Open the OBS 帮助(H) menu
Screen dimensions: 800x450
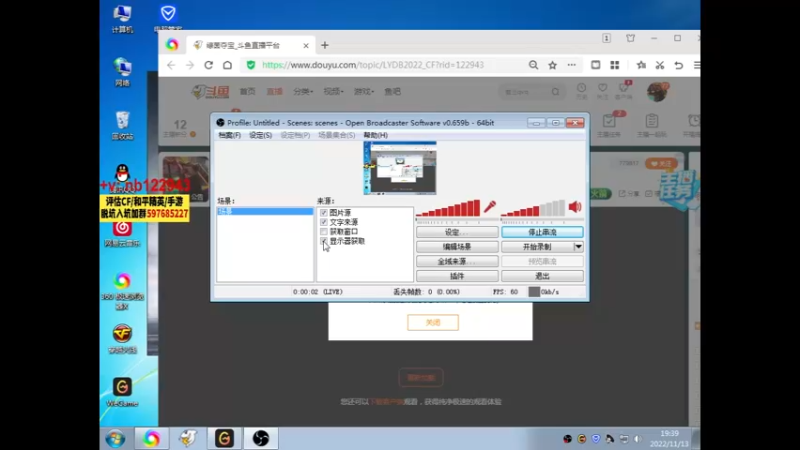376,135
